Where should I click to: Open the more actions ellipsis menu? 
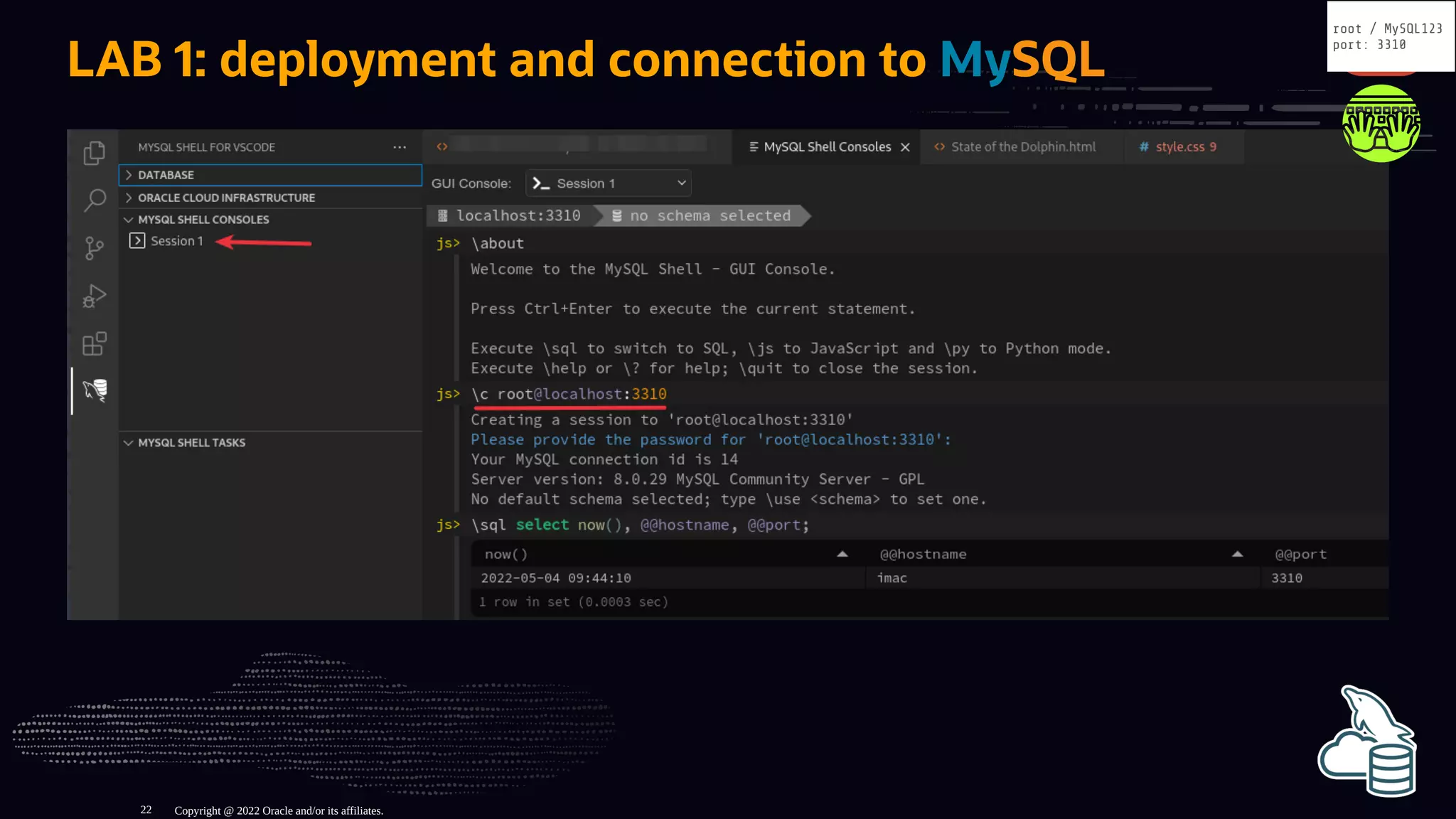(x=400, y=147)
